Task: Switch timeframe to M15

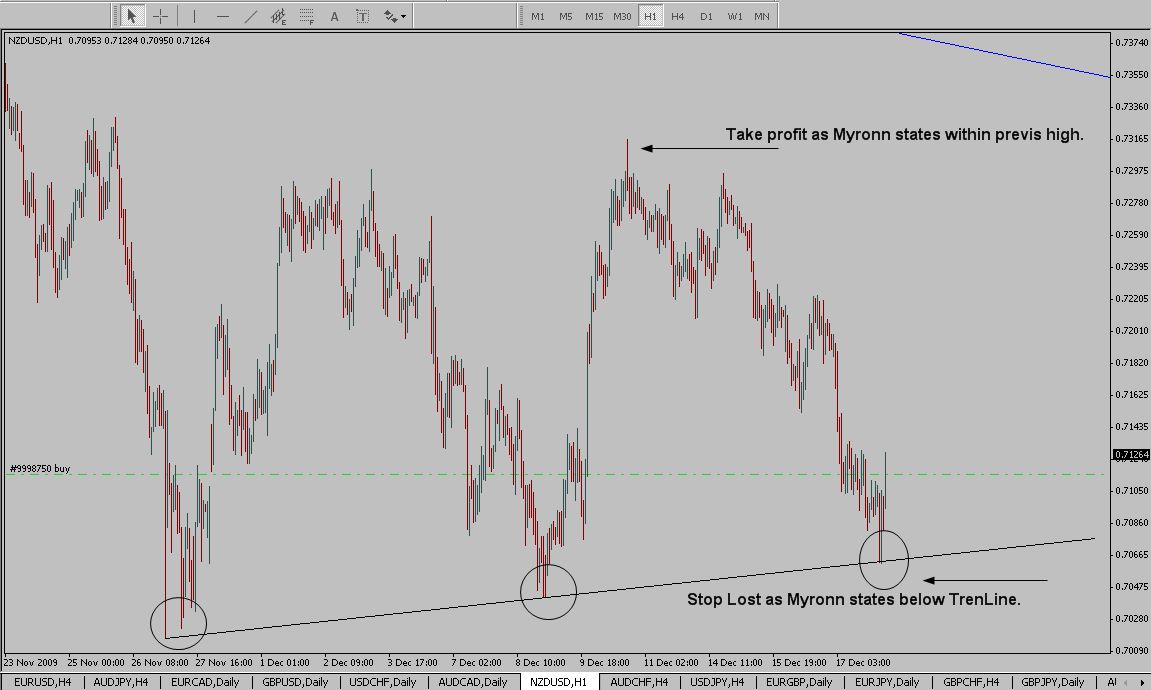Action: [x=594, y=16]
